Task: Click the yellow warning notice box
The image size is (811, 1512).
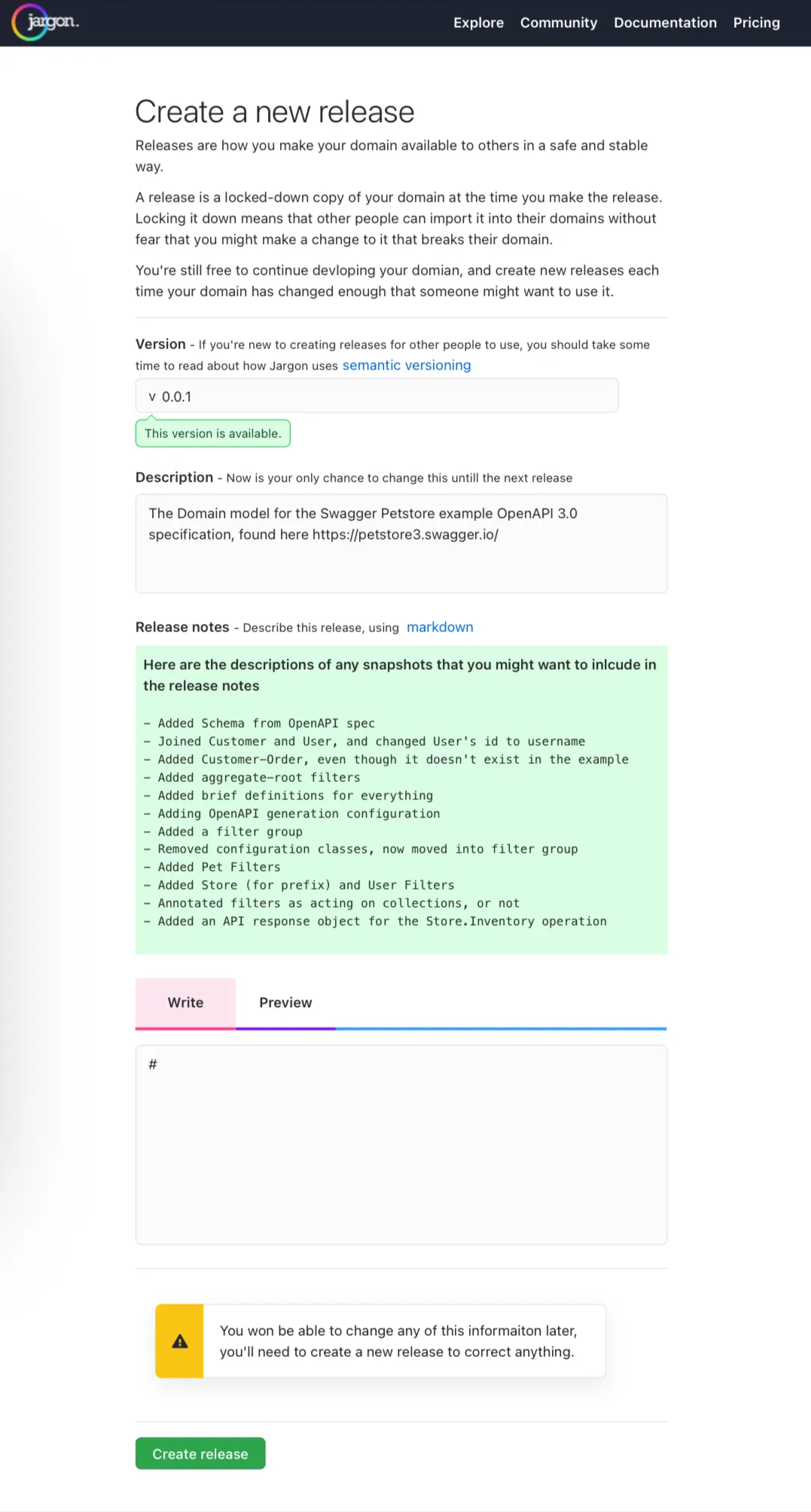Action: coord(380,1340)
